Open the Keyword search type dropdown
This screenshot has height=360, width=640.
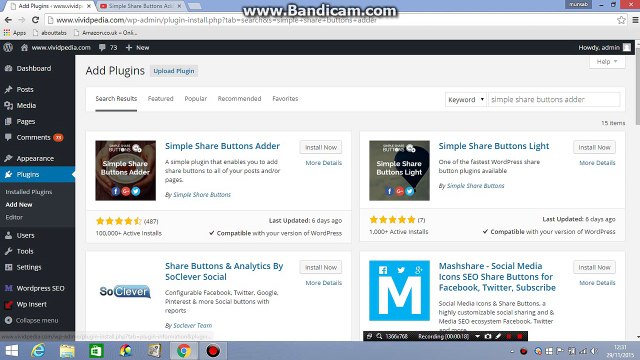pos(466,100)
